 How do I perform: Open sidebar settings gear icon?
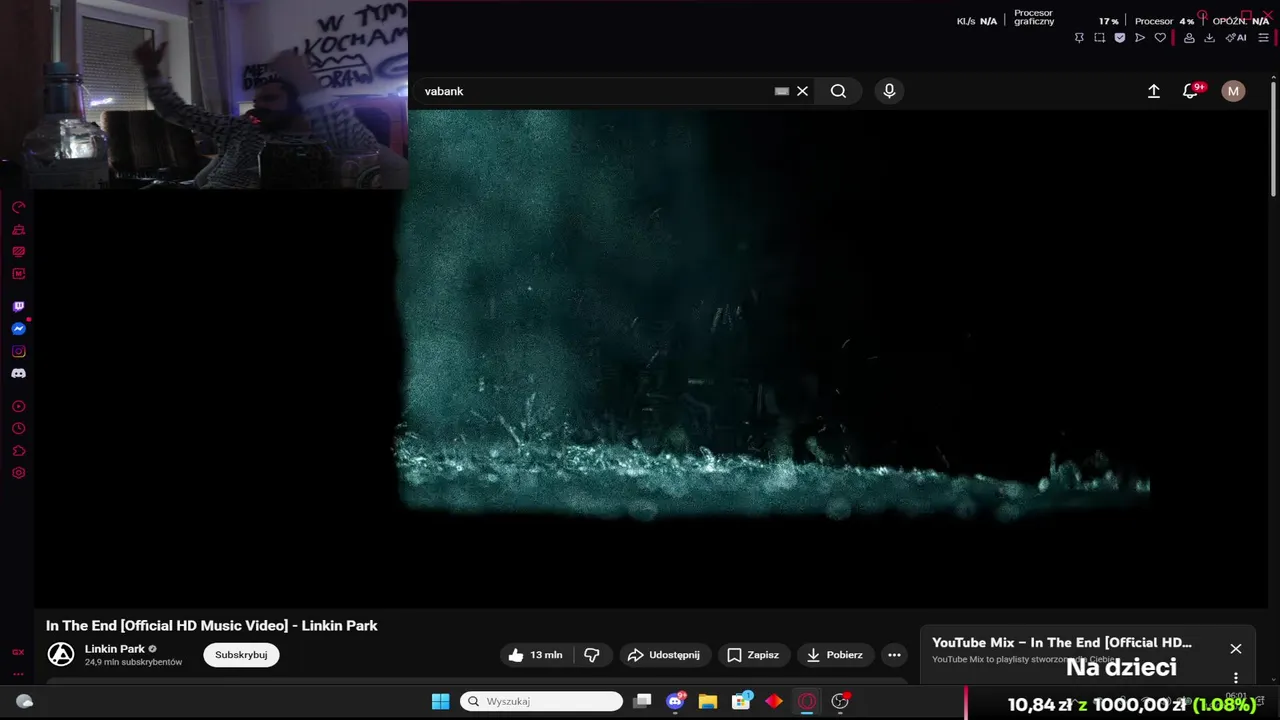coord(18,473)
